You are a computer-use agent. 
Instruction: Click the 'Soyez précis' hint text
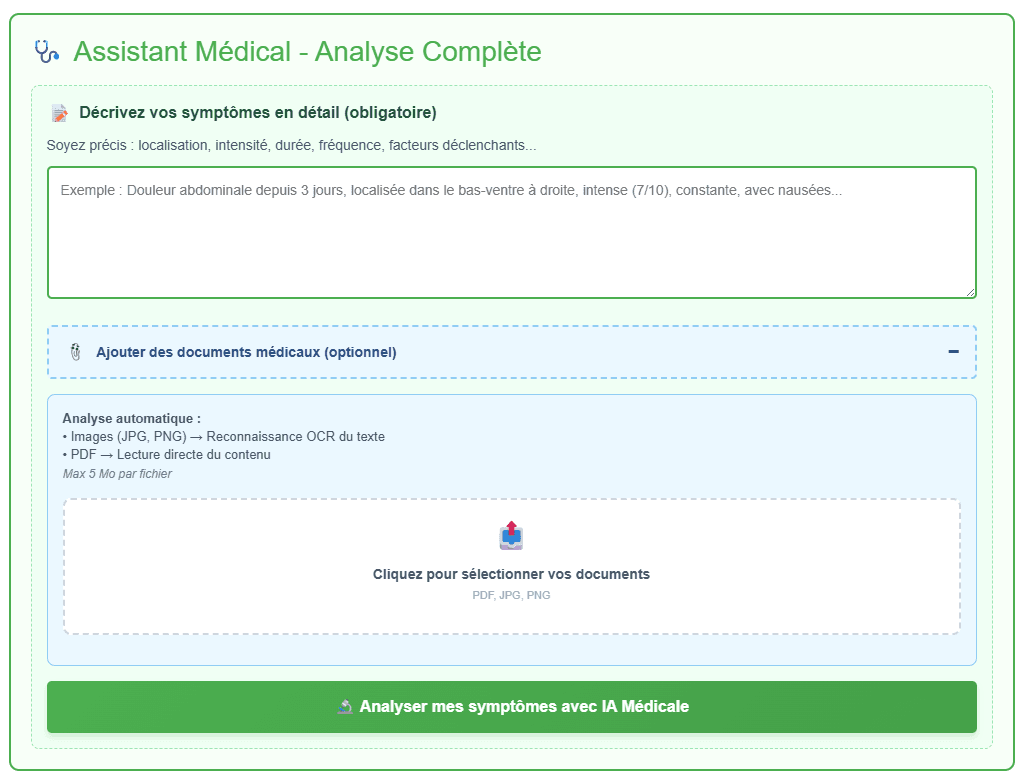[291, 146]
